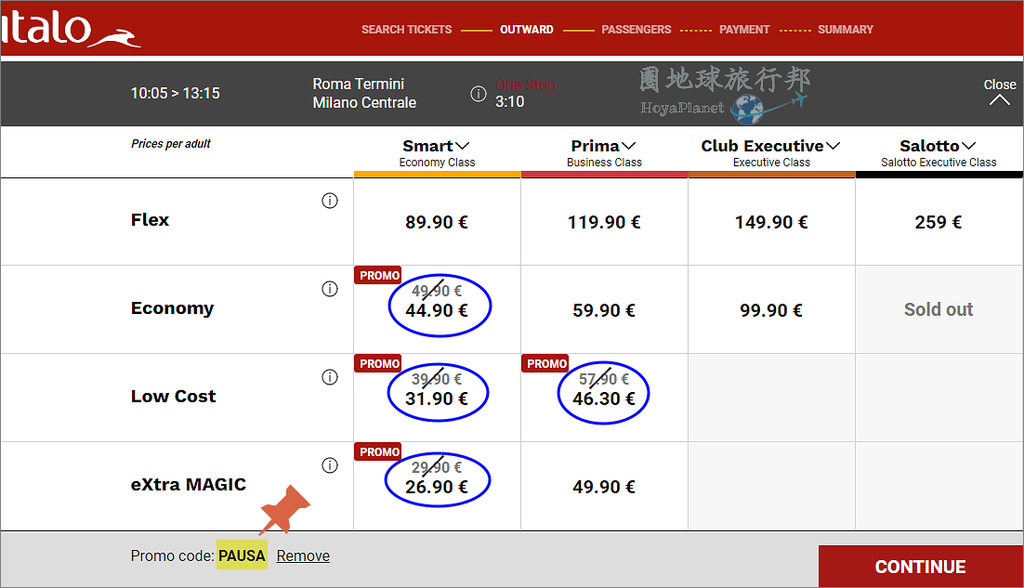Screen dimensions: 1024x588
Task: Open the One Stop info icon
Action: 478,93
